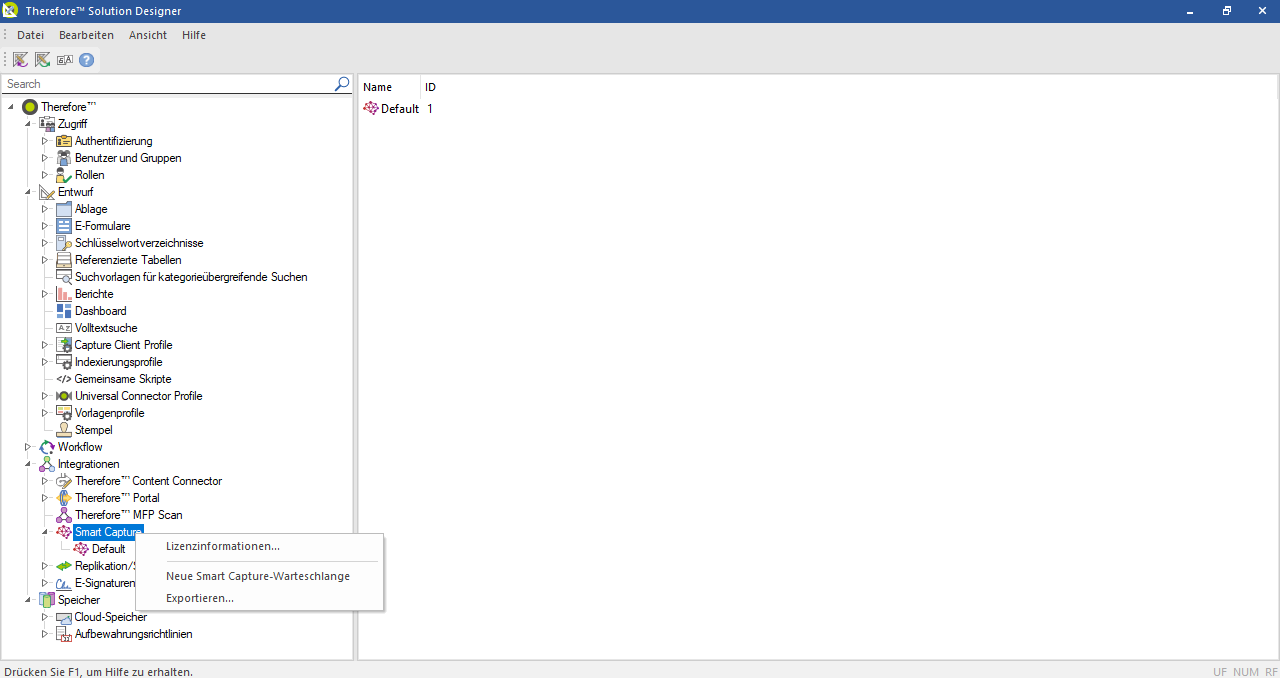Click the Berichte chart icon
This screenshot has height=678, width=1280.
coord(64,294)
